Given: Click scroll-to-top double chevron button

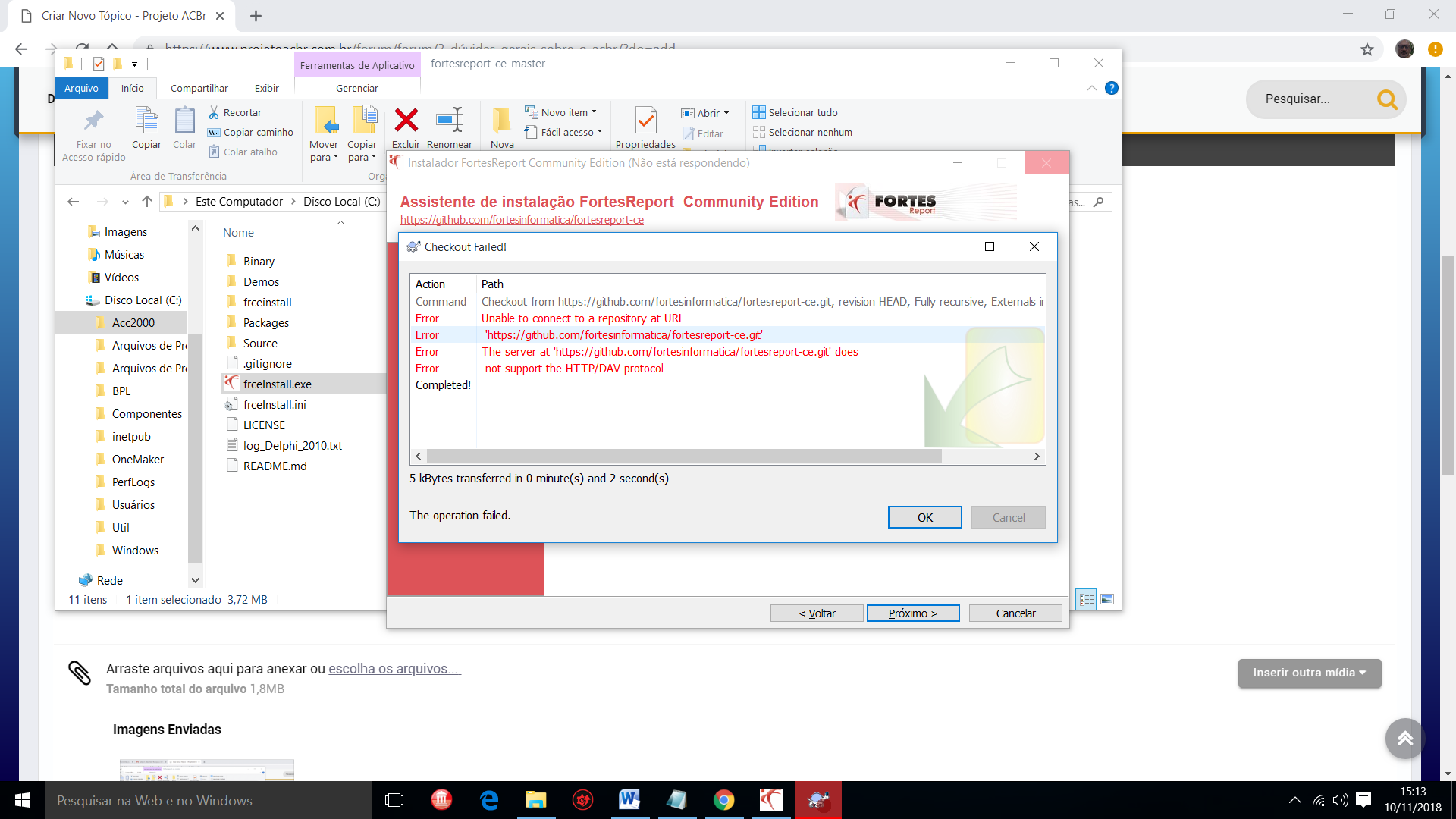Looking at the screenshot, I should 1404,739.
